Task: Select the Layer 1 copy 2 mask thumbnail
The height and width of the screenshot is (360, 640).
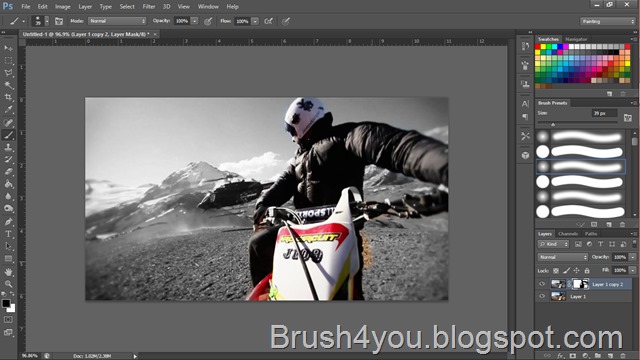Action: click(580, 284)
